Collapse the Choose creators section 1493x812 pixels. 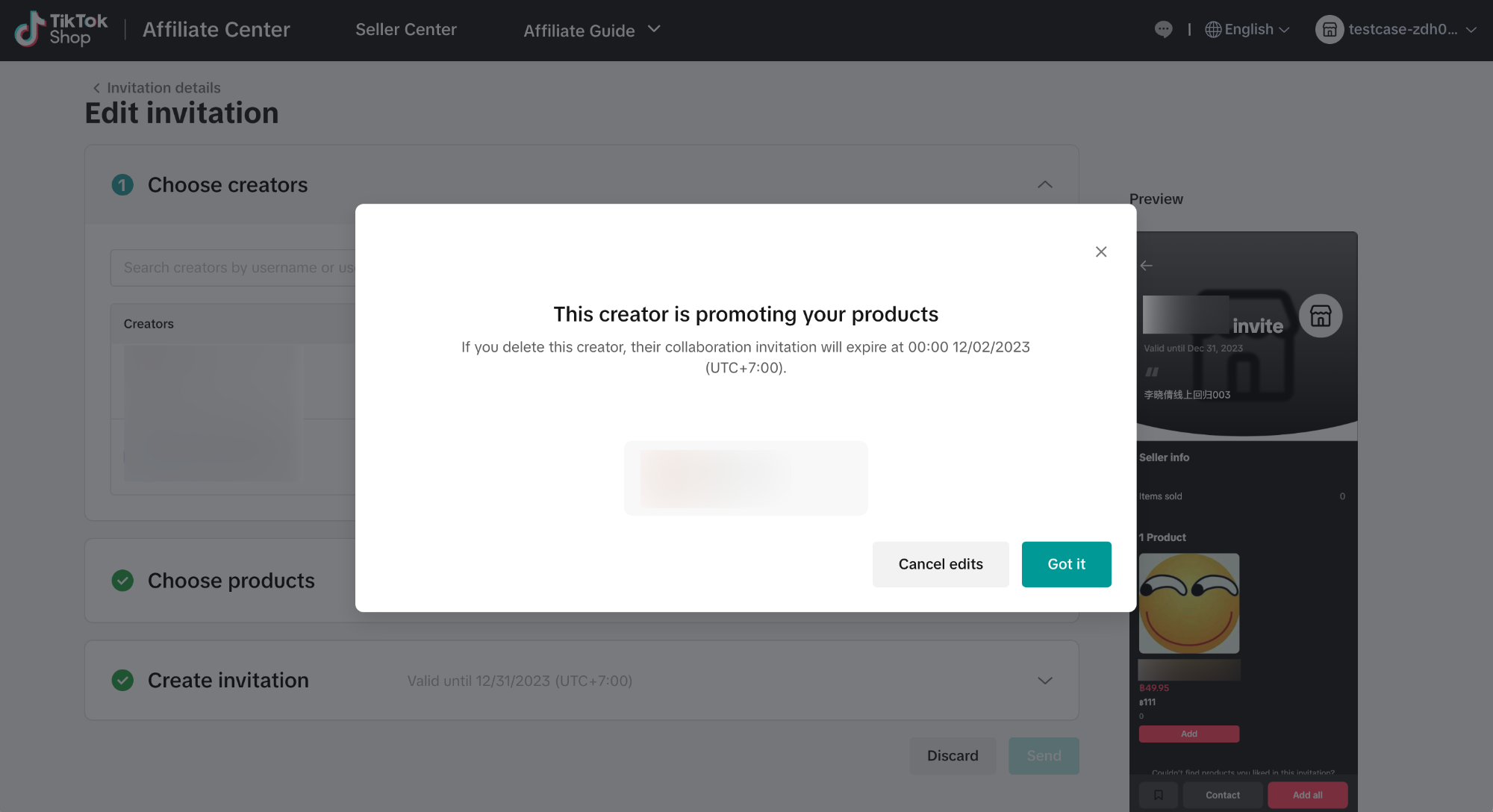1045,184
